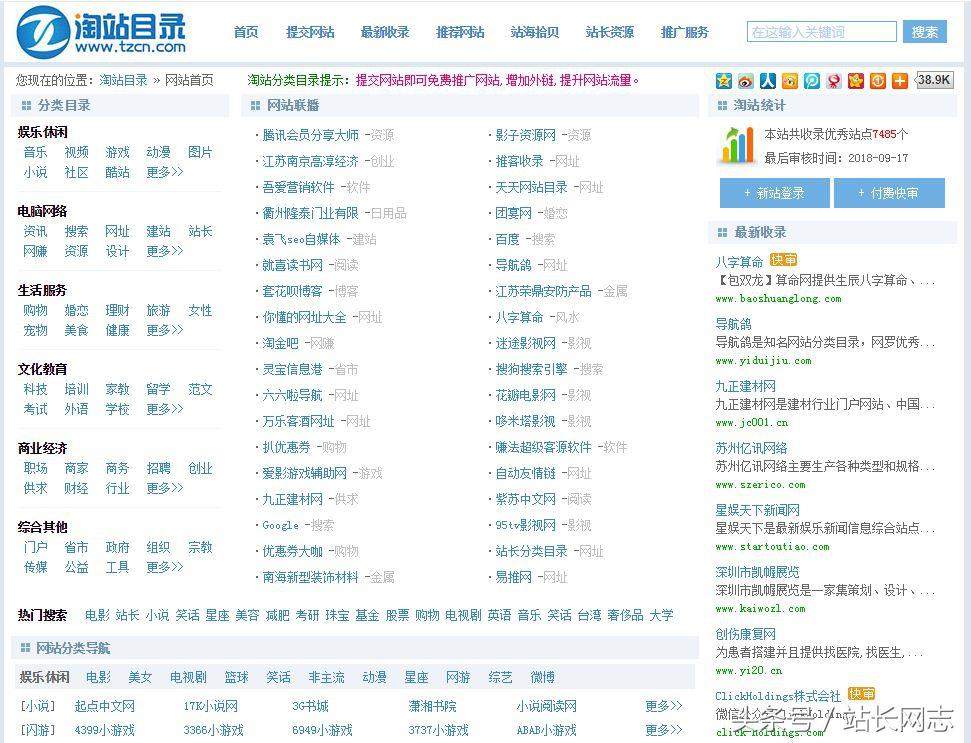
Task: Open the 招聘 category under 商业经济
Action: click(159, 468)
